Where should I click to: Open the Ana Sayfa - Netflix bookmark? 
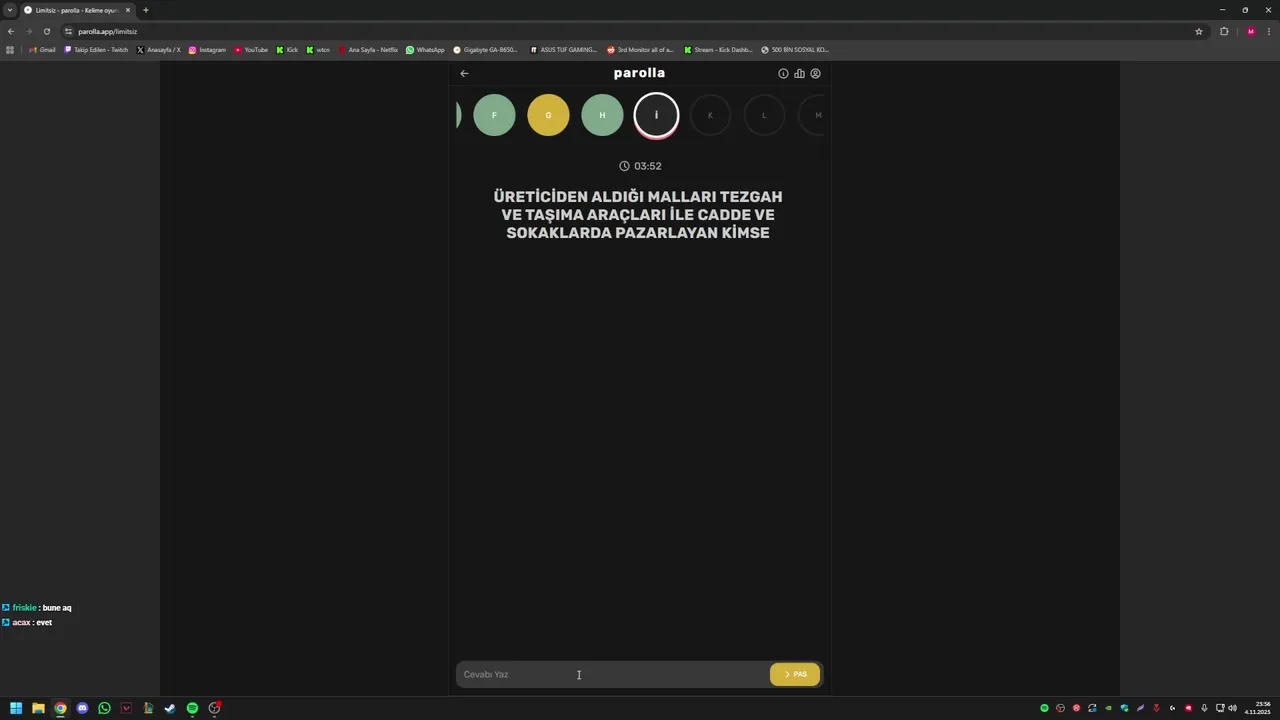tap(368, 49)
